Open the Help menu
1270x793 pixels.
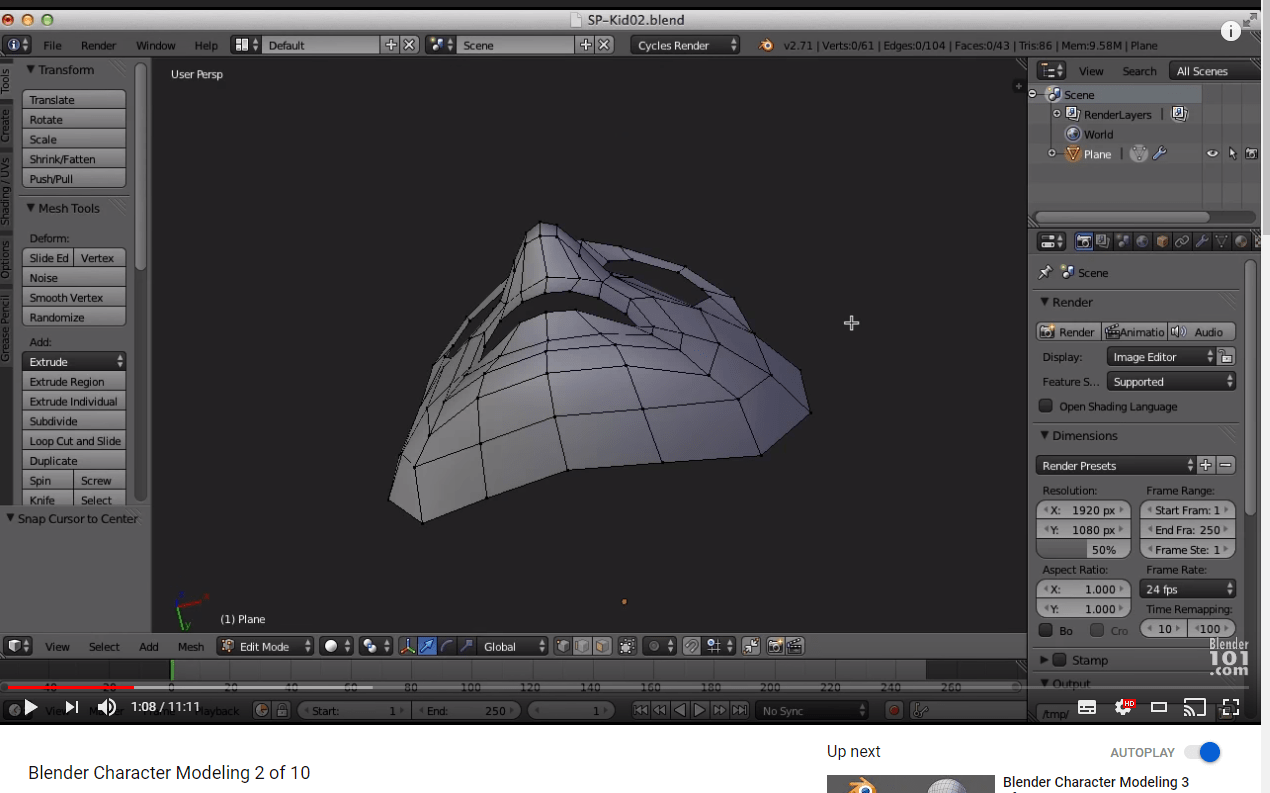tap(206, 45)
